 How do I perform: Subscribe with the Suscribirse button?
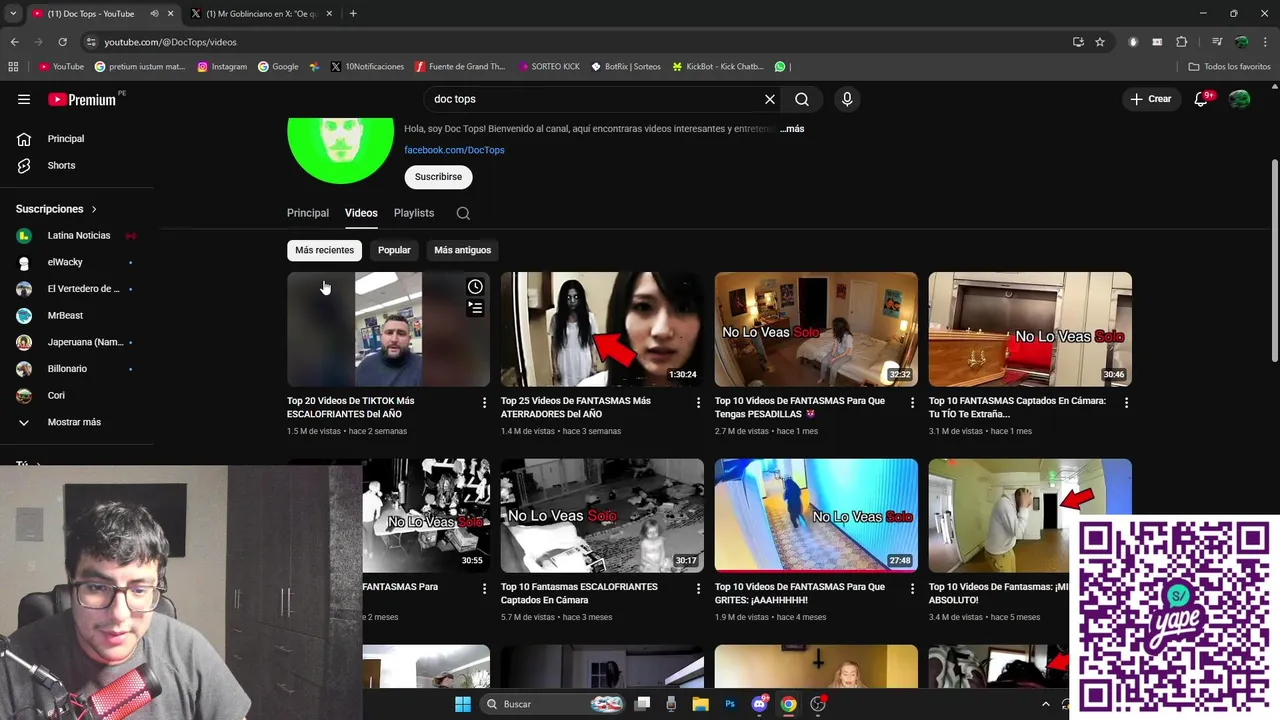coord(438,177)
